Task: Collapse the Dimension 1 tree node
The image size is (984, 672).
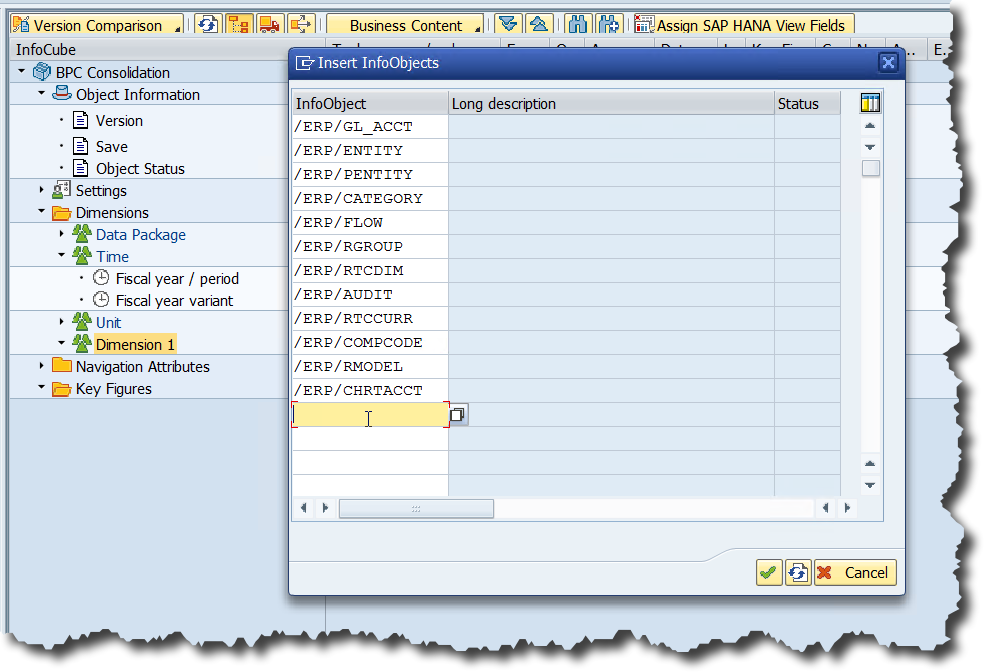Action: click(x=62, y=343)
